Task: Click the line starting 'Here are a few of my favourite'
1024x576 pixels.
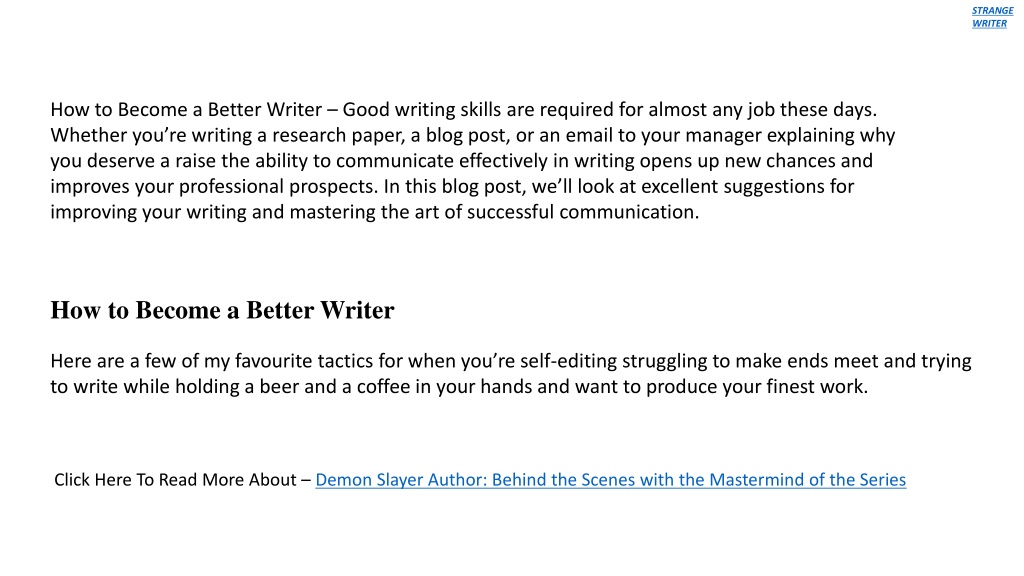Action: (511, 361)
